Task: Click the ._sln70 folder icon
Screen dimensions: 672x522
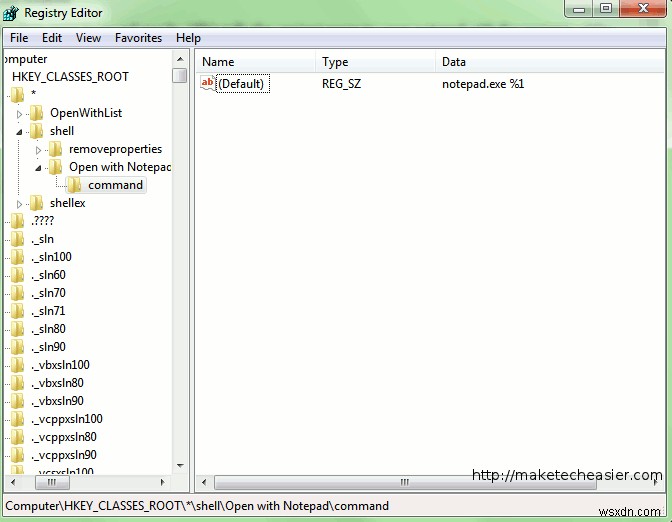Action: pyautogui.click(x=17, y=293)
